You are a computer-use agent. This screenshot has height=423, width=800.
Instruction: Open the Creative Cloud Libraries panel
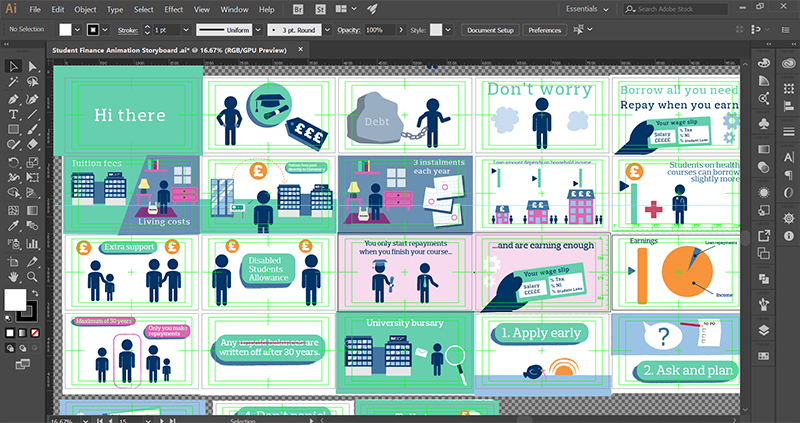[789, 63]
